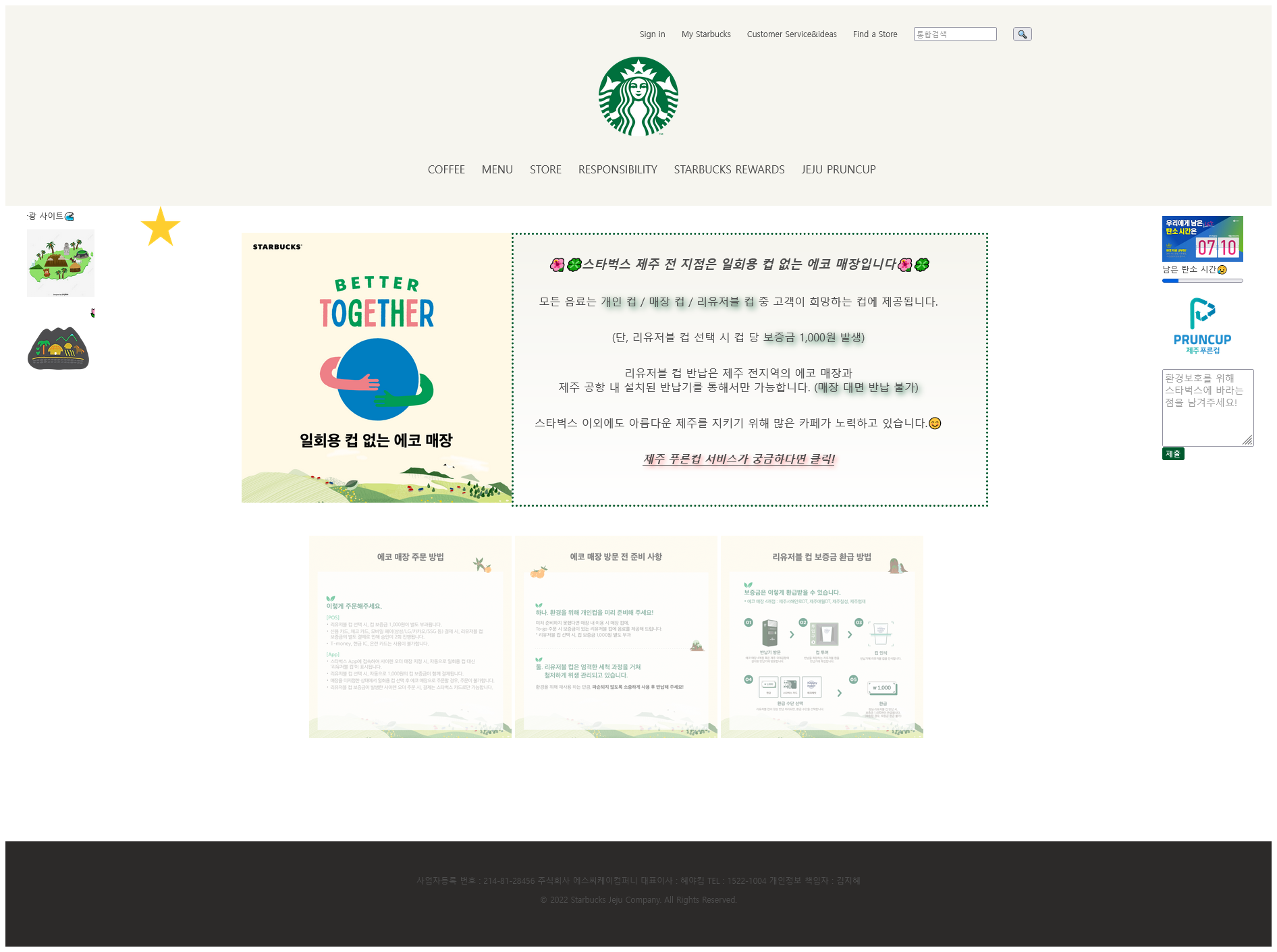Open the 에코 매장 주문 방법 card

coord(410,637)
